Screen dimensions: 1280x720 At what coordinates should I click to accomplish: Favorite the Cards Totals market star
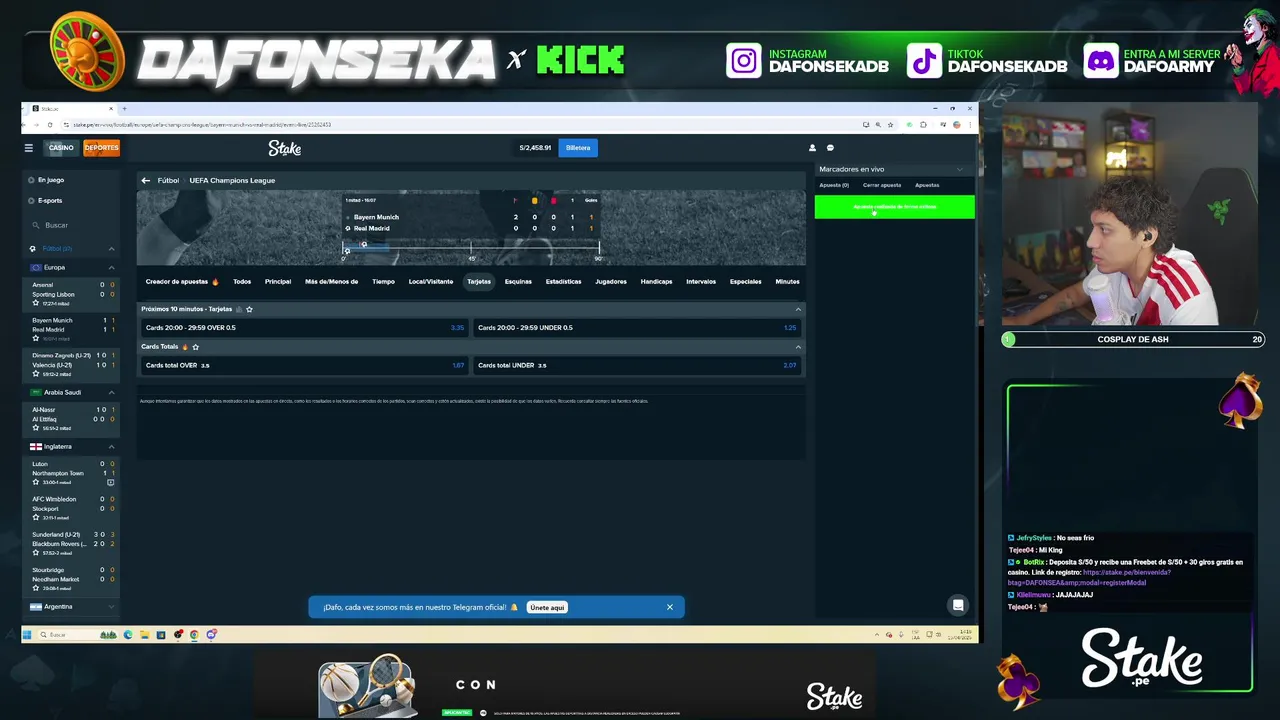click(195, 347)
